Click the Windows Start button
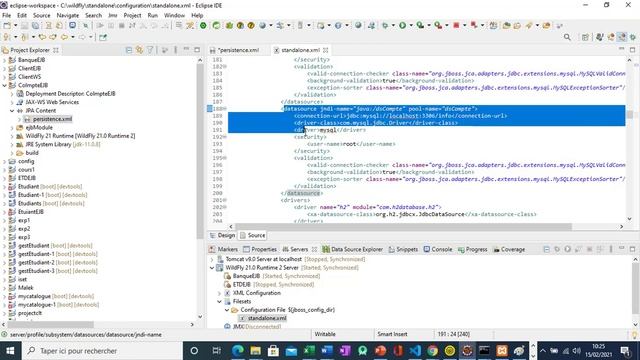 [x=10, y=351]
